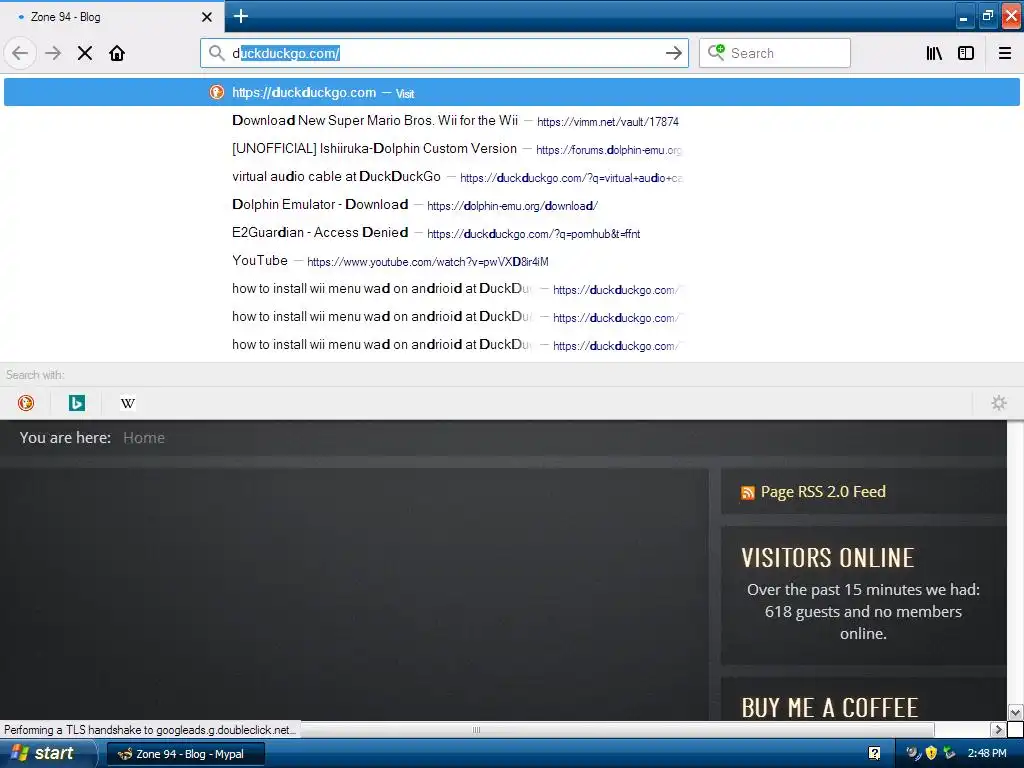Image resolution: width=1024 pixels, height=768 pixels.
Task: Search with the Bing engine icon
Action: (77, 403)
